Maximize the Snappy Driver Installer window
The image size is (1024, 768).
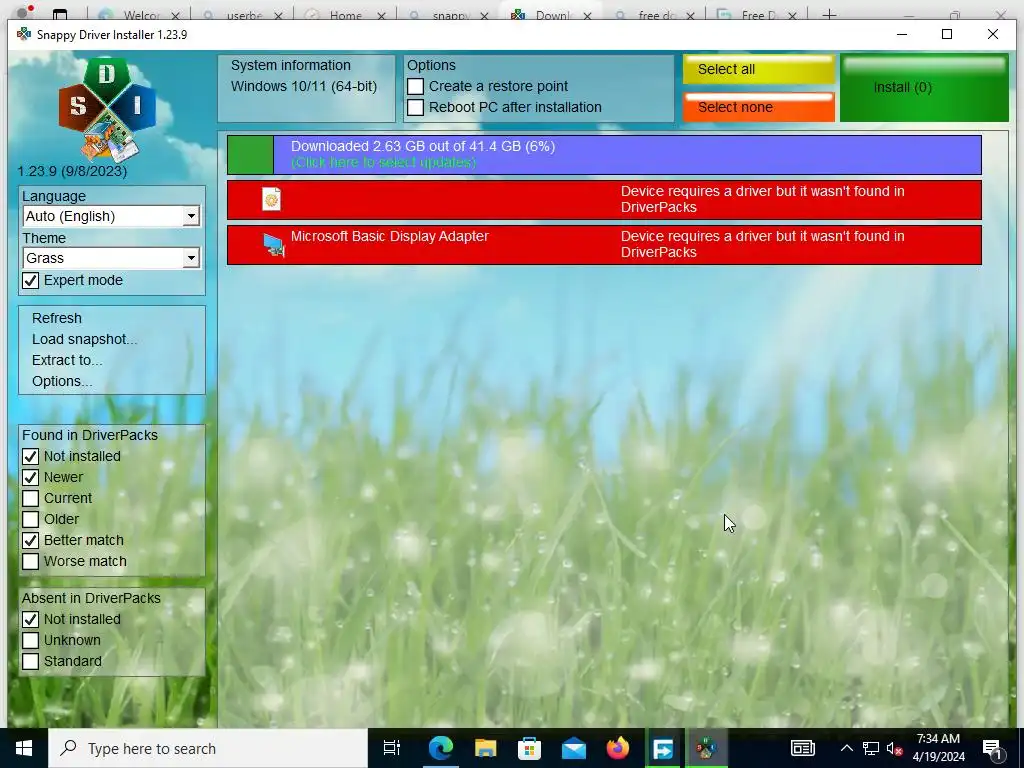(x=947, y=34)
